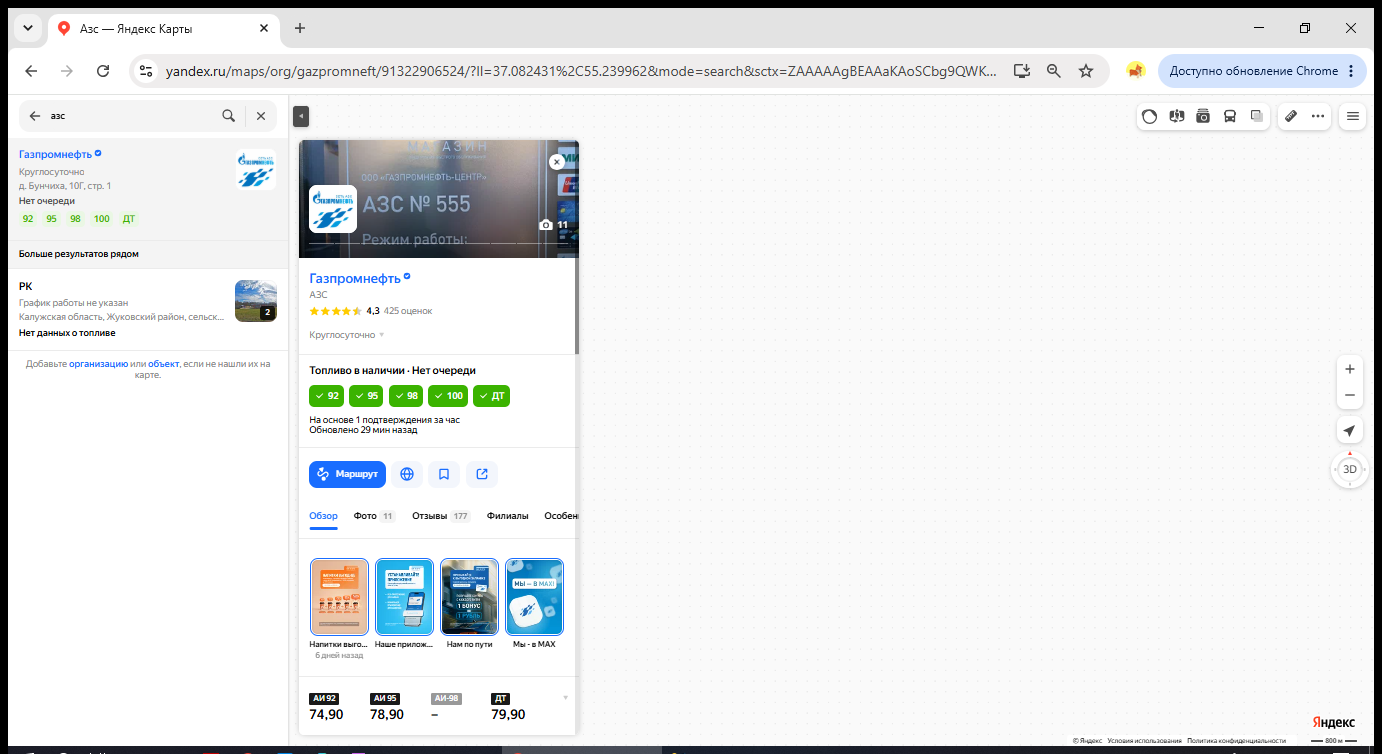Click the install app icon in address bar
Screen dimensions: 1382x754
pyautogui.click(x=1021, y=71)
